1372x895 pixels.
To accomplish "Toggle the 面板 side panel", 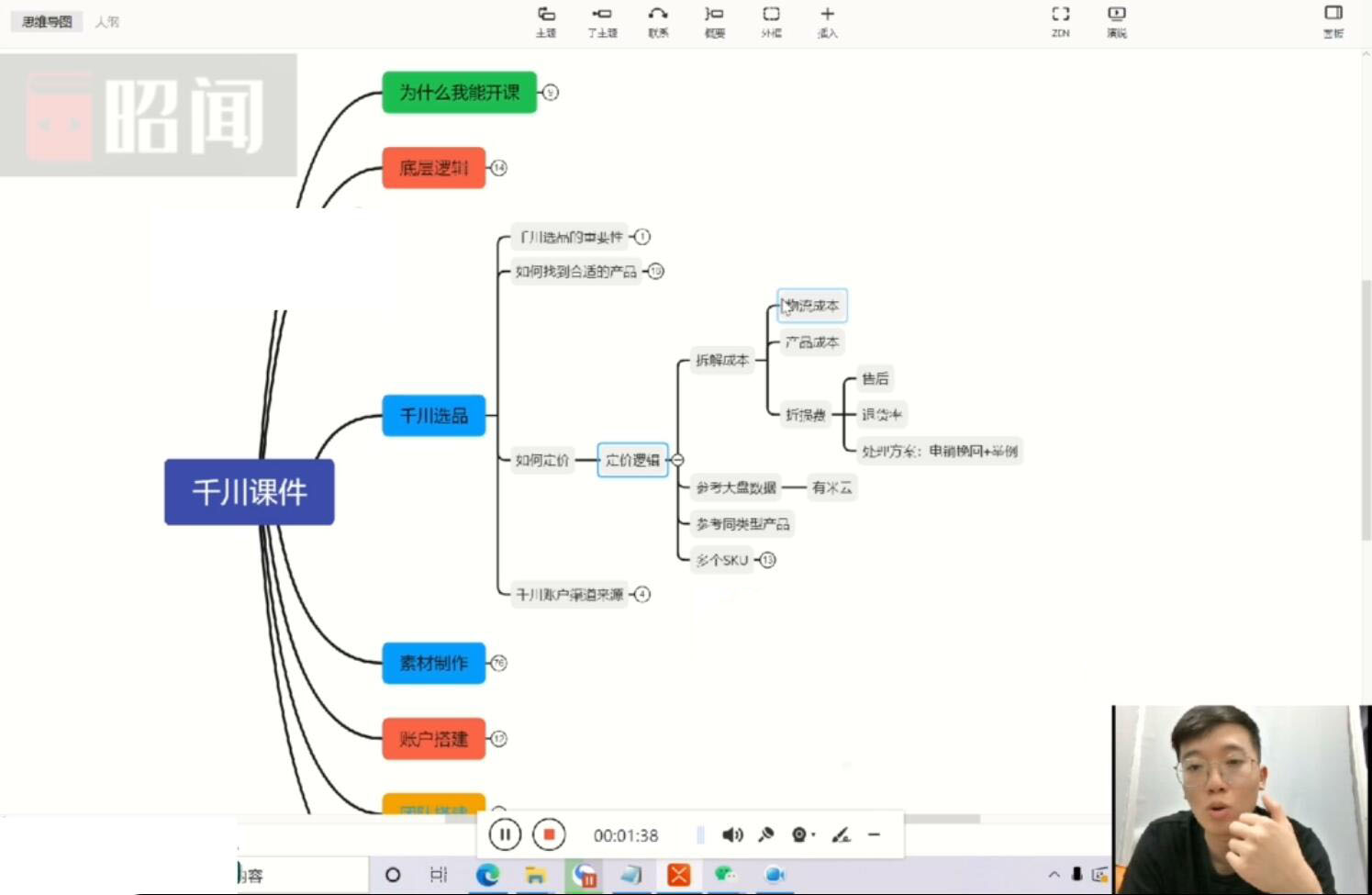I will [x=1333, y=20].
